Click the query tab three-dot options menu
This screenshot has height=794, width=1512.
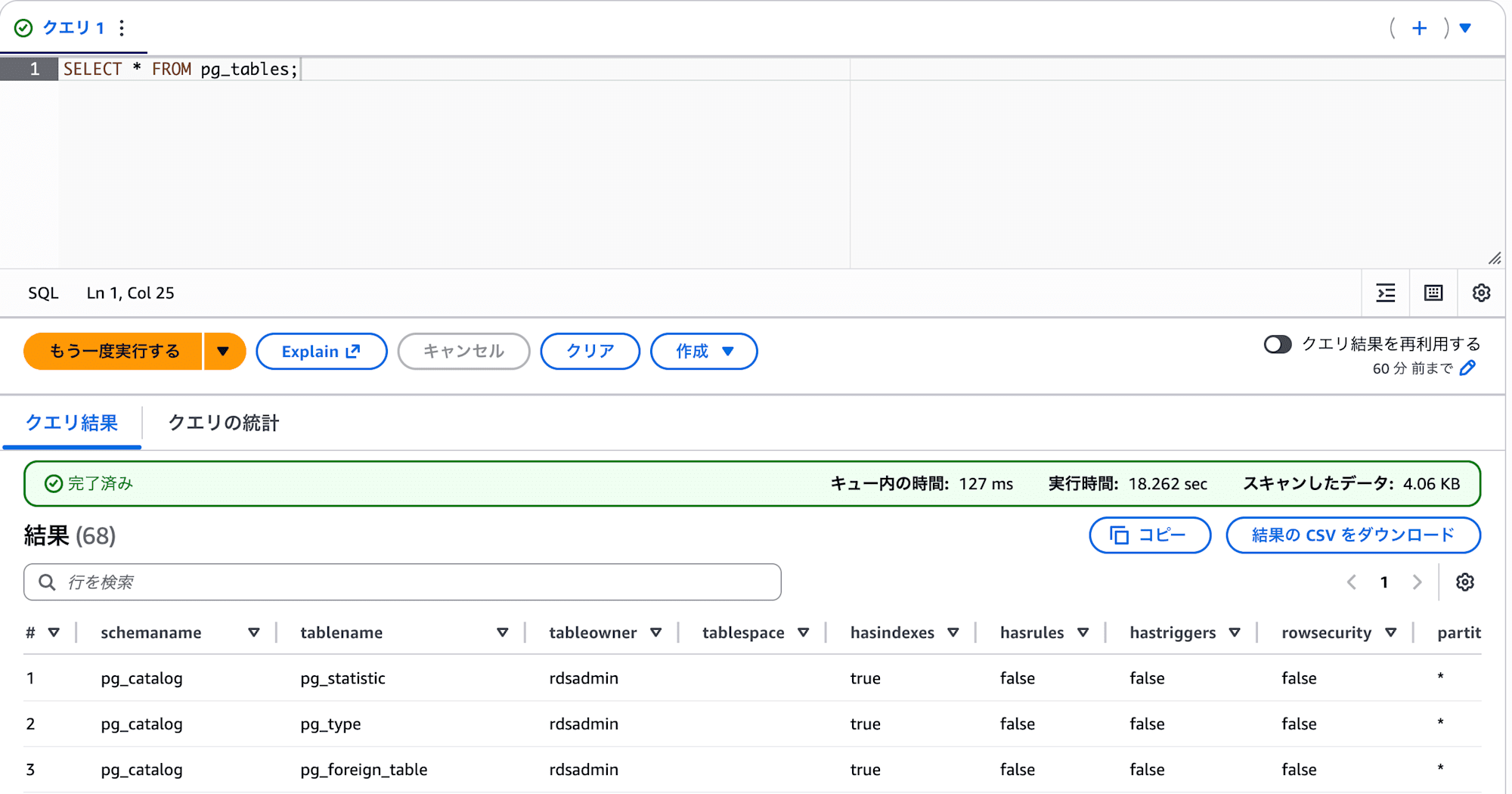click(122, 28)
